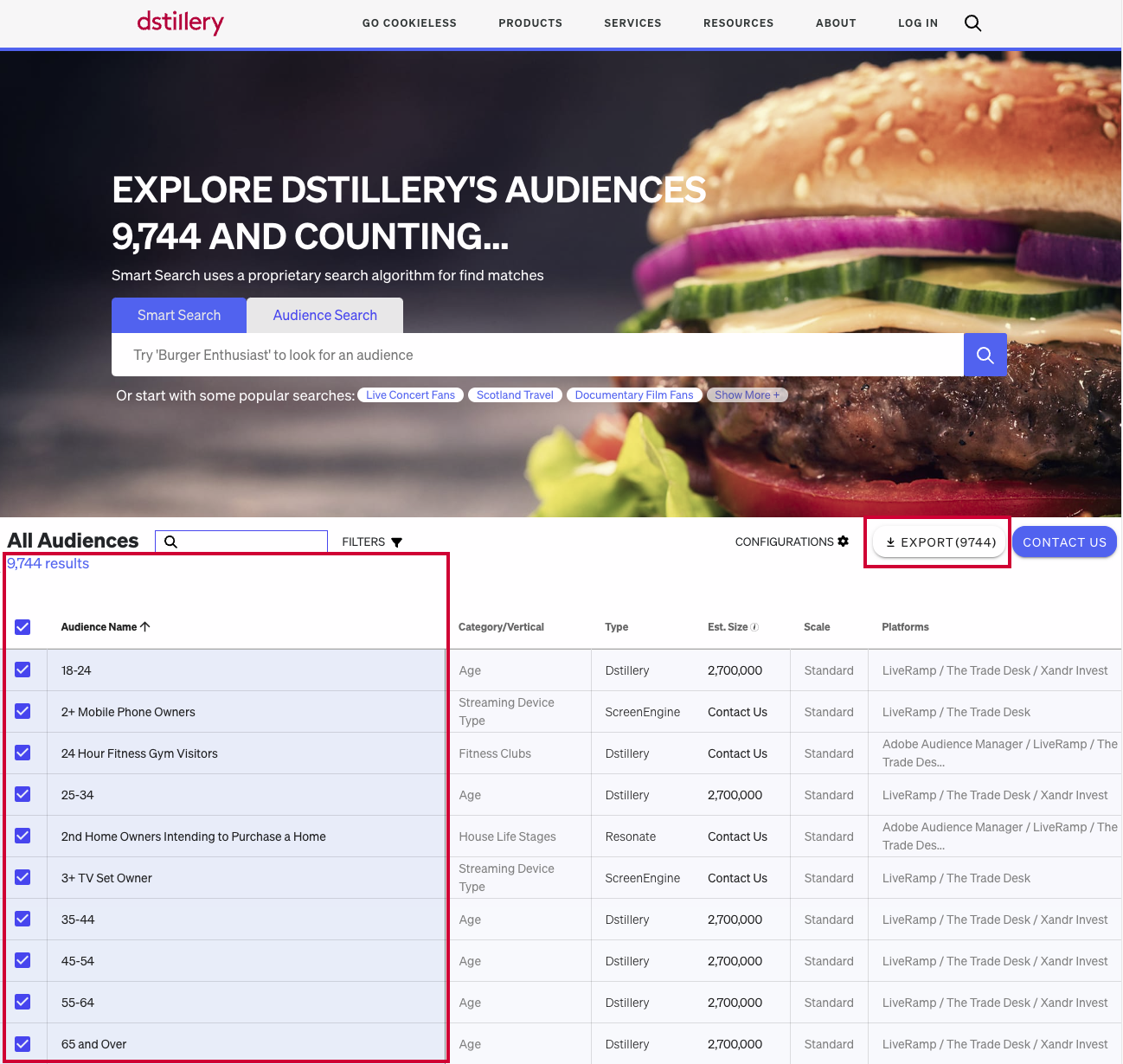The image size is (1123, 1064).
Task: Open the Resources menu item
Action: (x=738, y=23)
